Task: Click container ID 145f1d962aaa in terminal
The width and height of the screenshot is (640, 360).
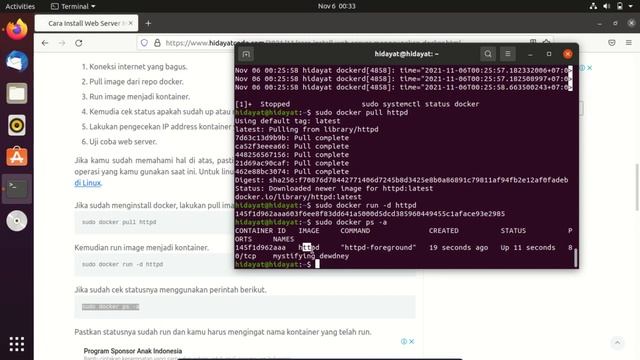Action: coord(260,247)
